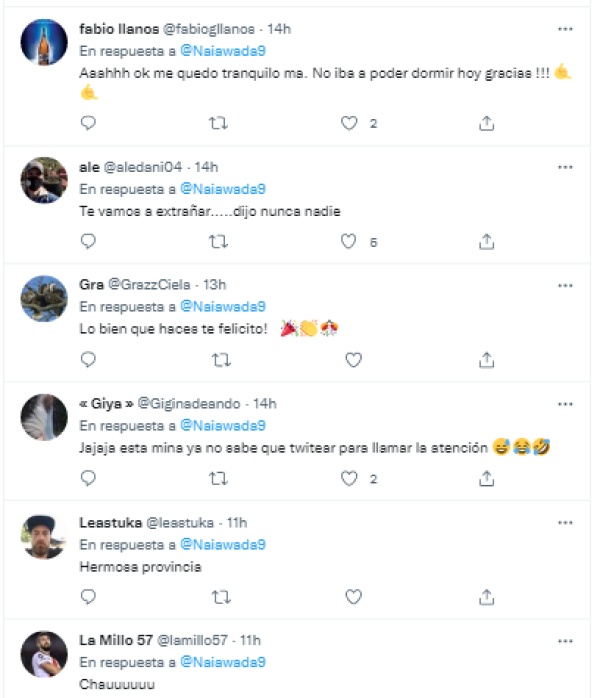
Task: Like the tweet by ale
Action: coord(349,241)
